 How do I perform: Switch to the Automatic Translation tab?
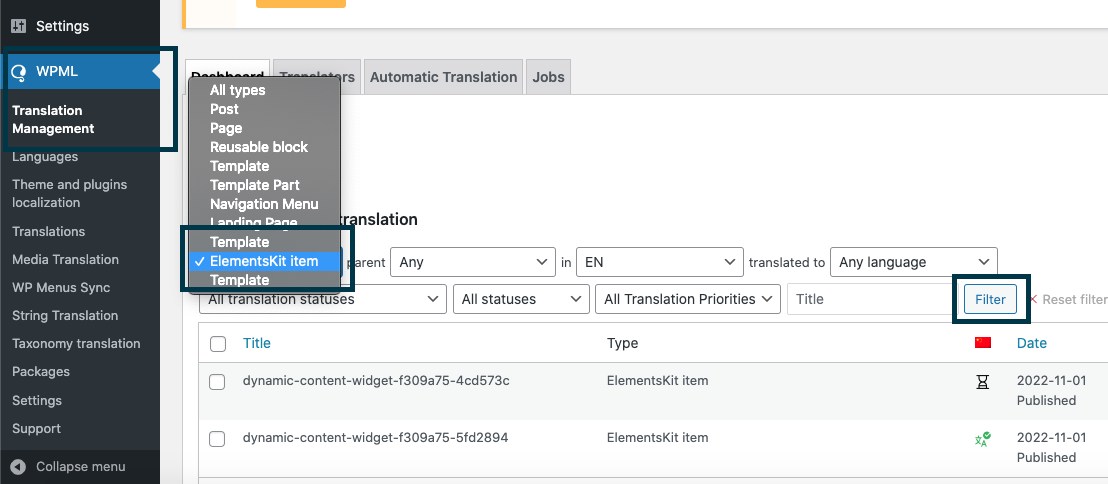point(443,77)
